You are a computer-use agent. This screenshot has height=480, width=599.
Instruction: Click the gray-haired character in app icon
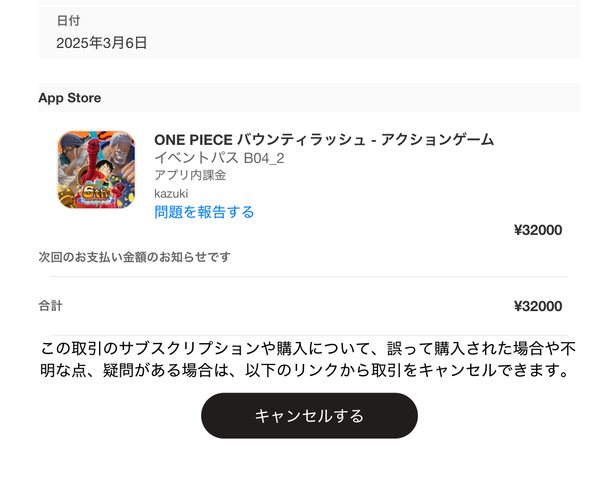[118, 151]
